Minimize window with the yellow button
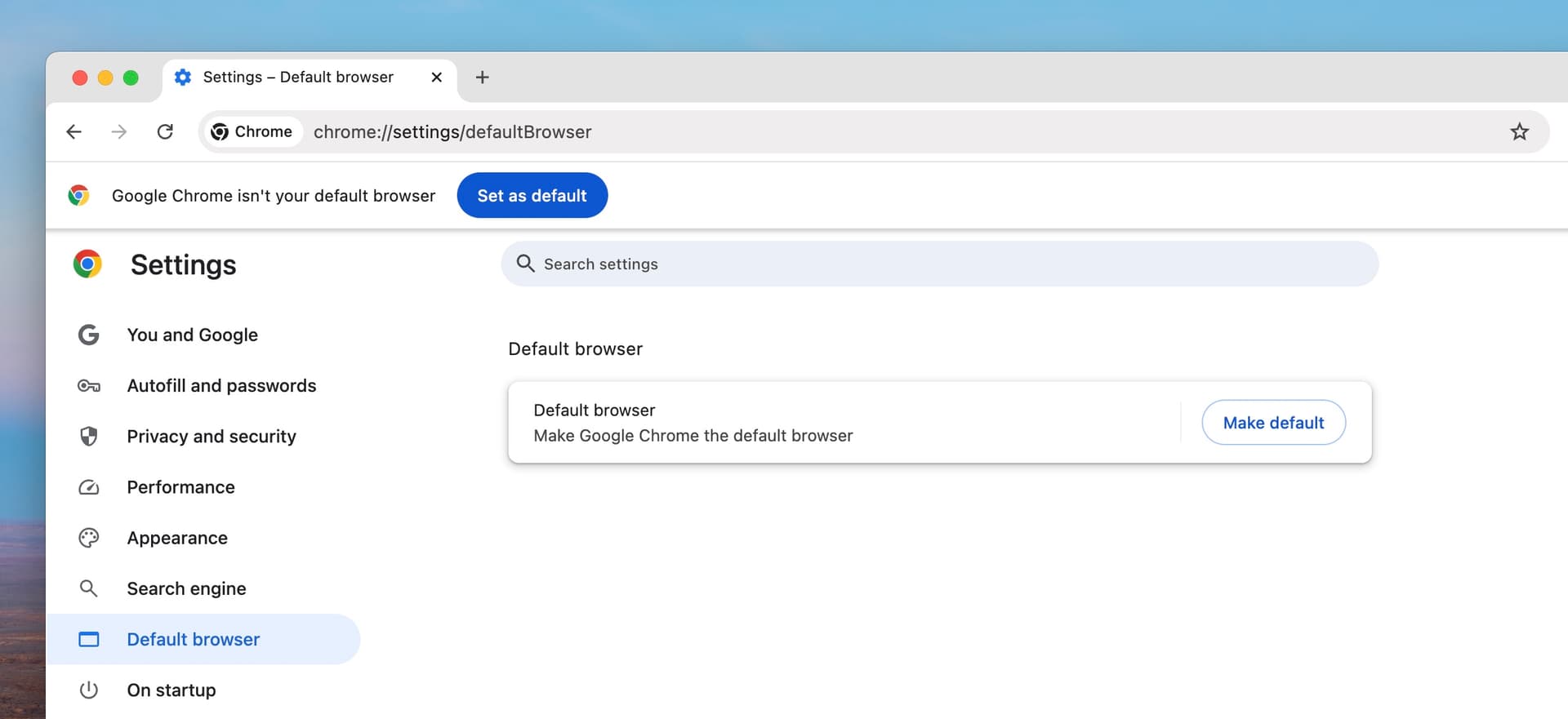The width and height of the screenshot is (1568, 719). click(x=105, y=78)
